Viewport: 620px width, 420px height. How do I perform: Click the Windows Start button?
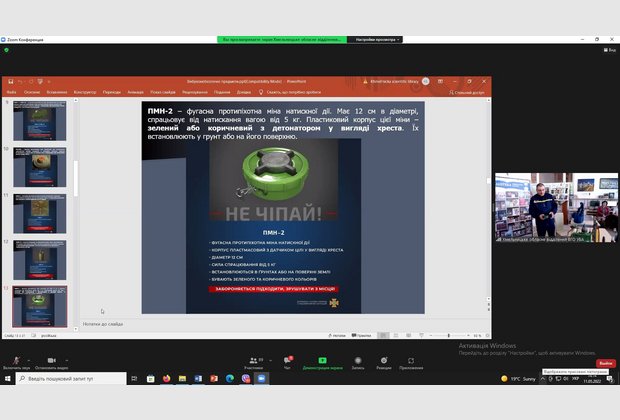(x=7, y=379)
